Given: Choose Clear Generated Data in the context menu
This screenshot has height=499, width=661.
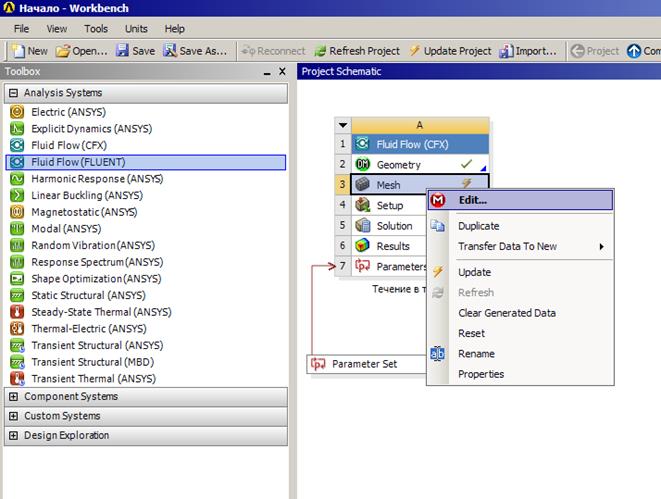Looking at the screenshot, I should (506, 313).
